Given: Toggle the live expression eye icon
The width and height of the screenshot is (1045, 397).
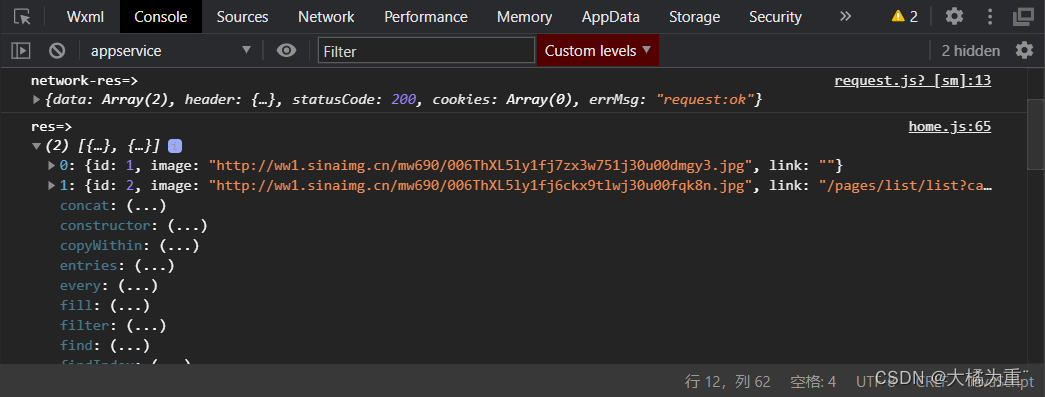Looking at the screenshot, I should pyautogui.click(x=287, y=50).
